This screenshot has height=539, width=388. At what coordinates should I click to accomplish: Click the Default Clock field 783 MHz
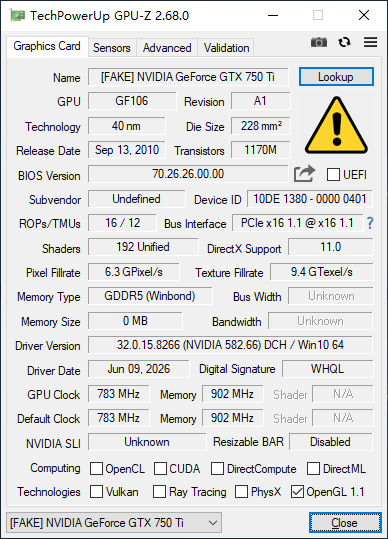pos(119,418)
